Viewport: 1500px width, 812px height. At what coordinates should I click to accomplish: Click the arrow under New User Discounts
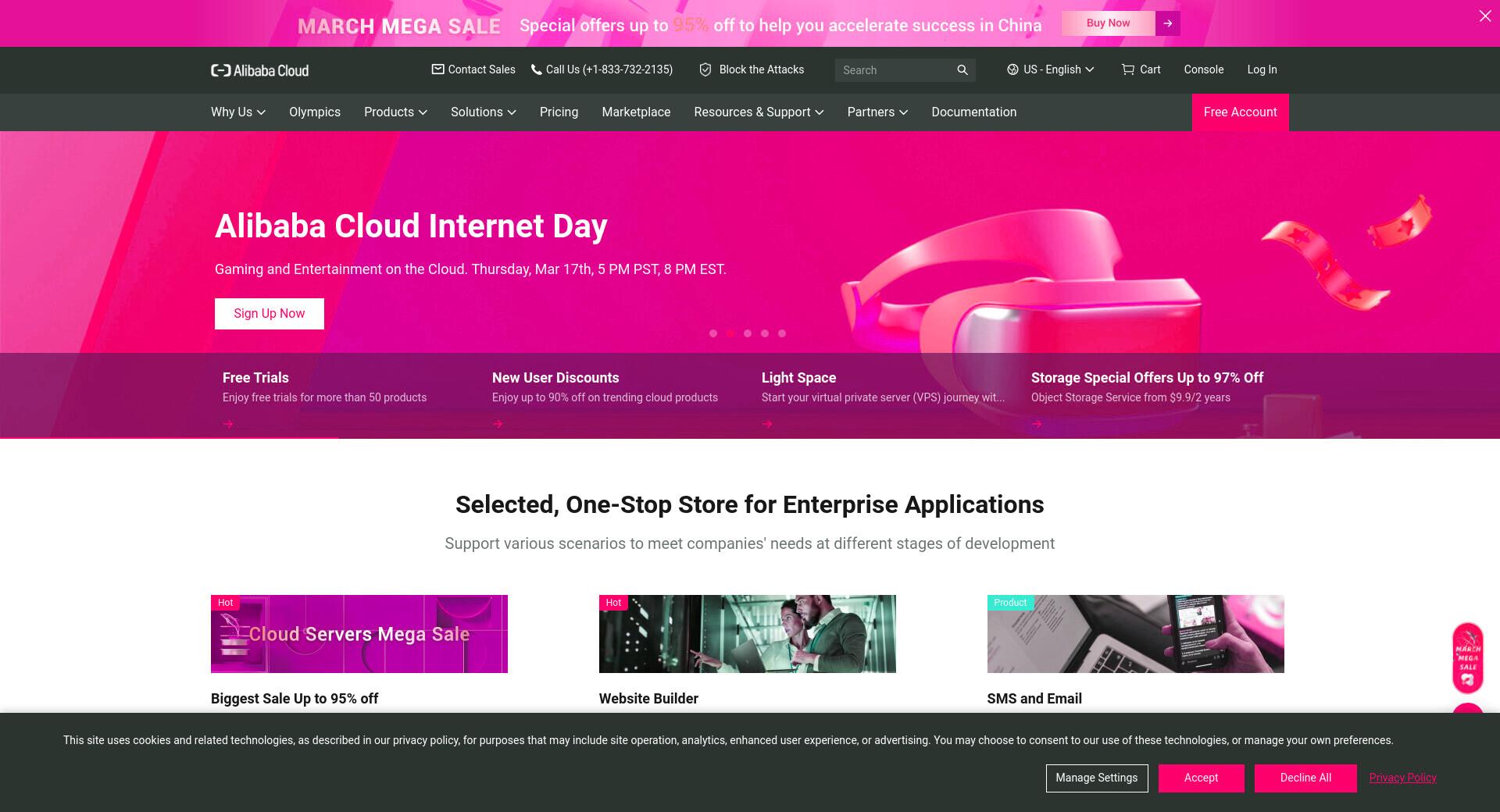tap(498, 424)
